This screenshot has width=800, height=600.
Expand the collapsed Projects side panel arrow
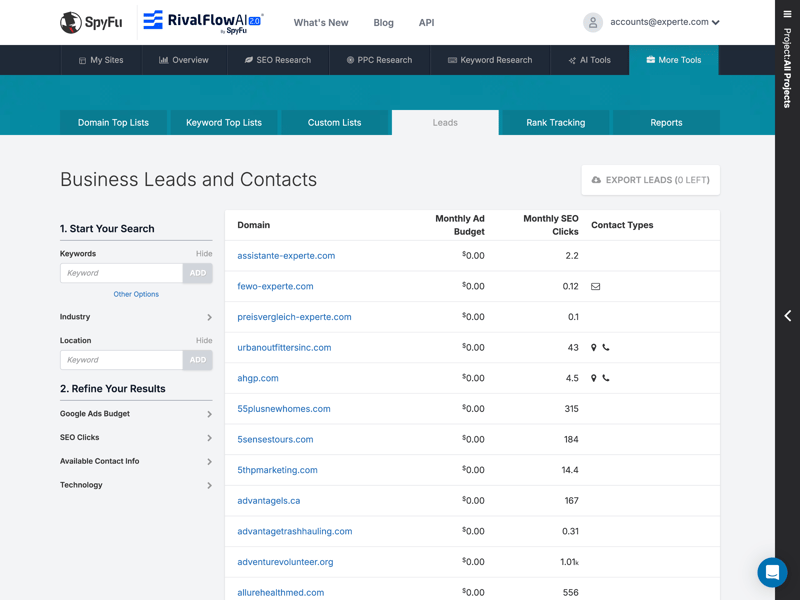787,316
